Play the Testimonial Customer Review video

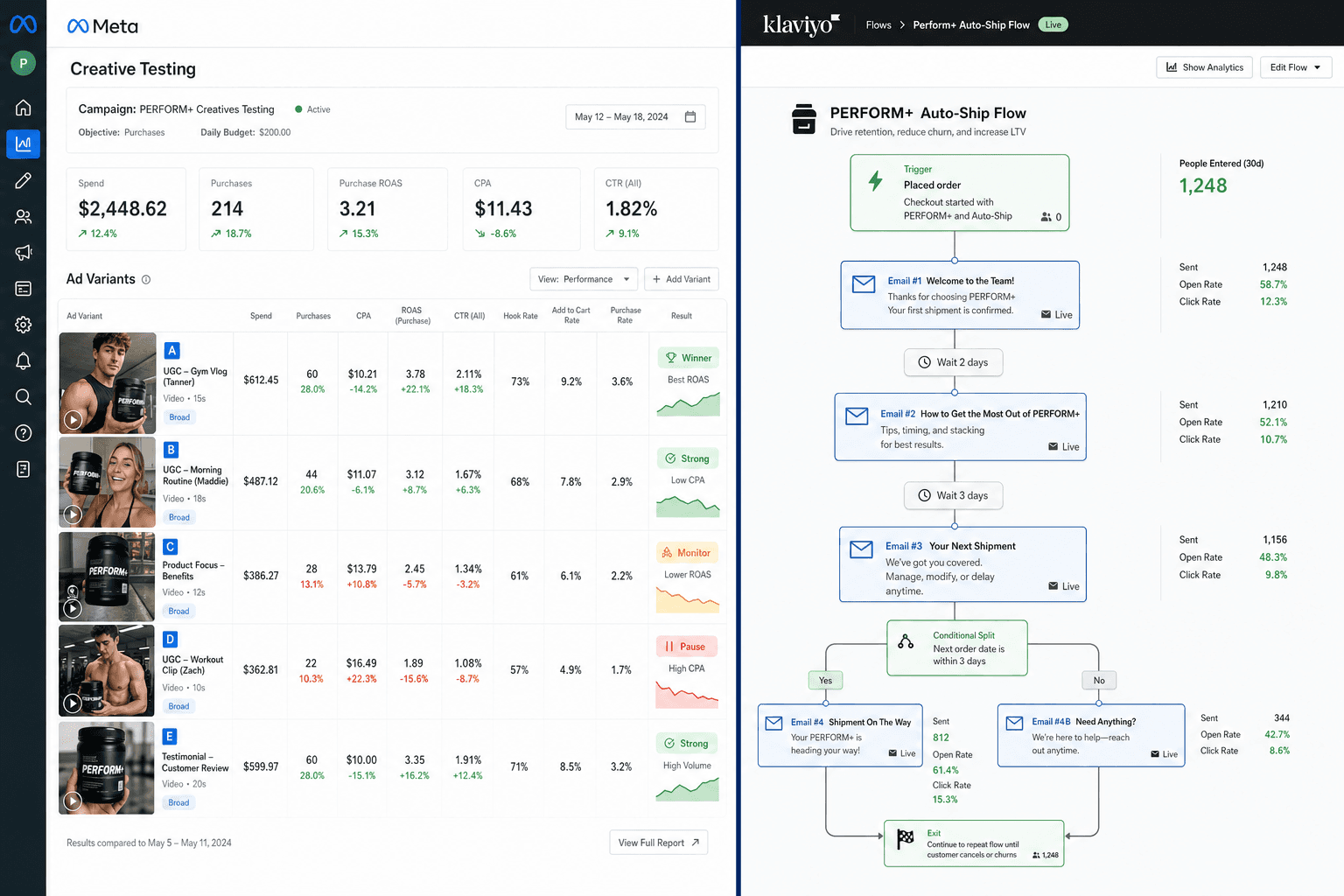click(x=73, y=801)
